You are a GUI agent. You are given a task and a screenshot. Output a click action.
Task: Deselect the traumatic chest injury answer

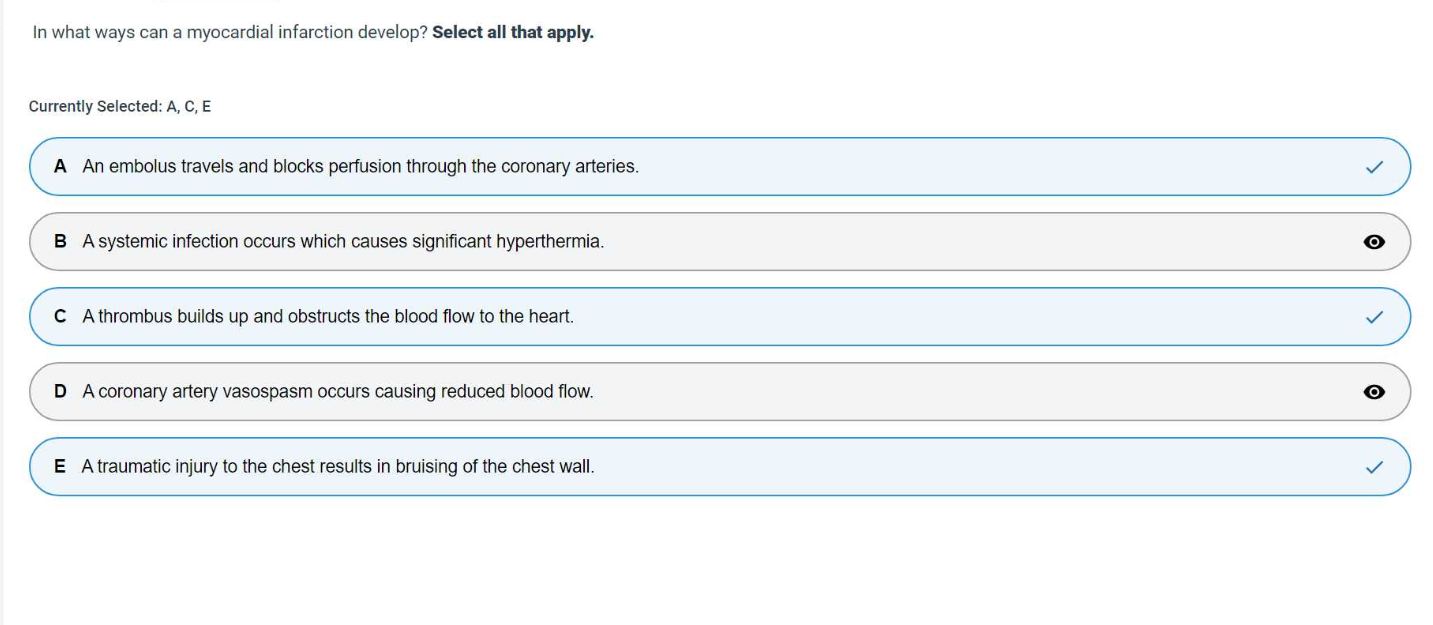[338, 467]
